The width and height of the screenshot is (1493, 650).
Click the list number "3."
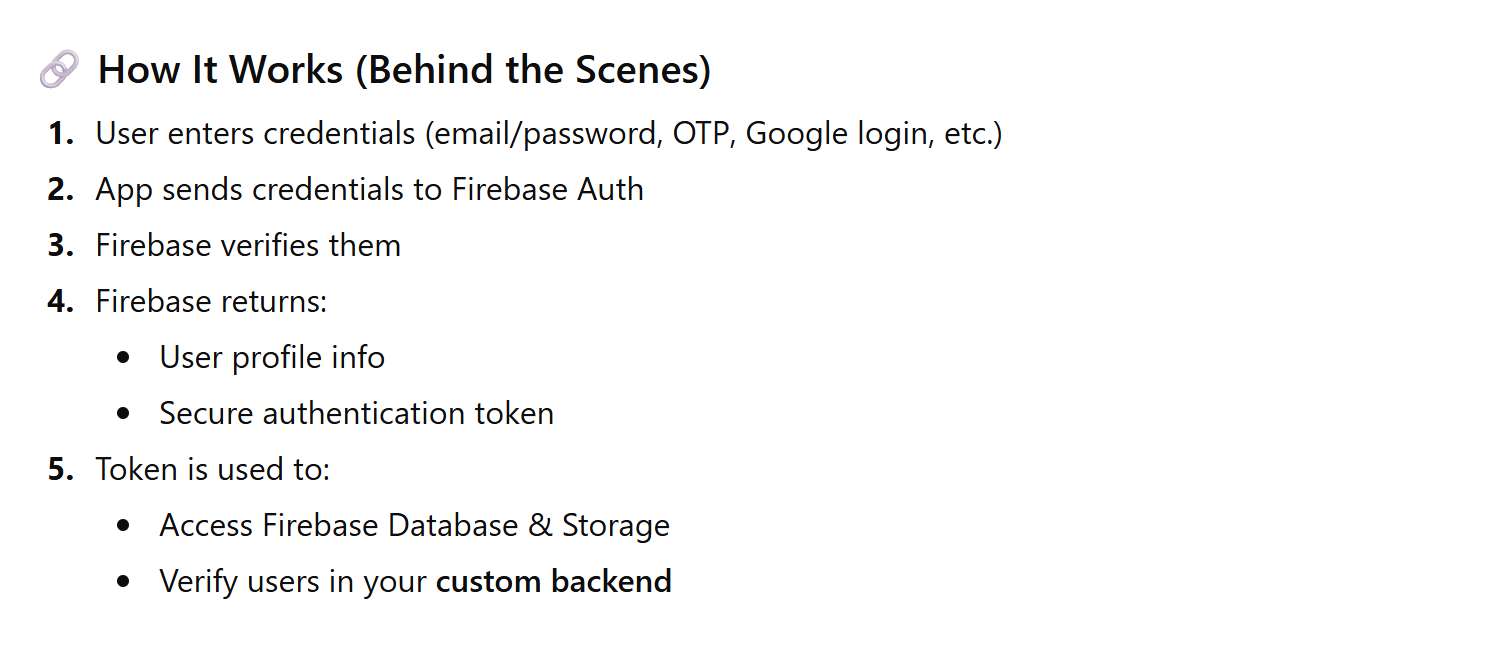coord(61,246)
